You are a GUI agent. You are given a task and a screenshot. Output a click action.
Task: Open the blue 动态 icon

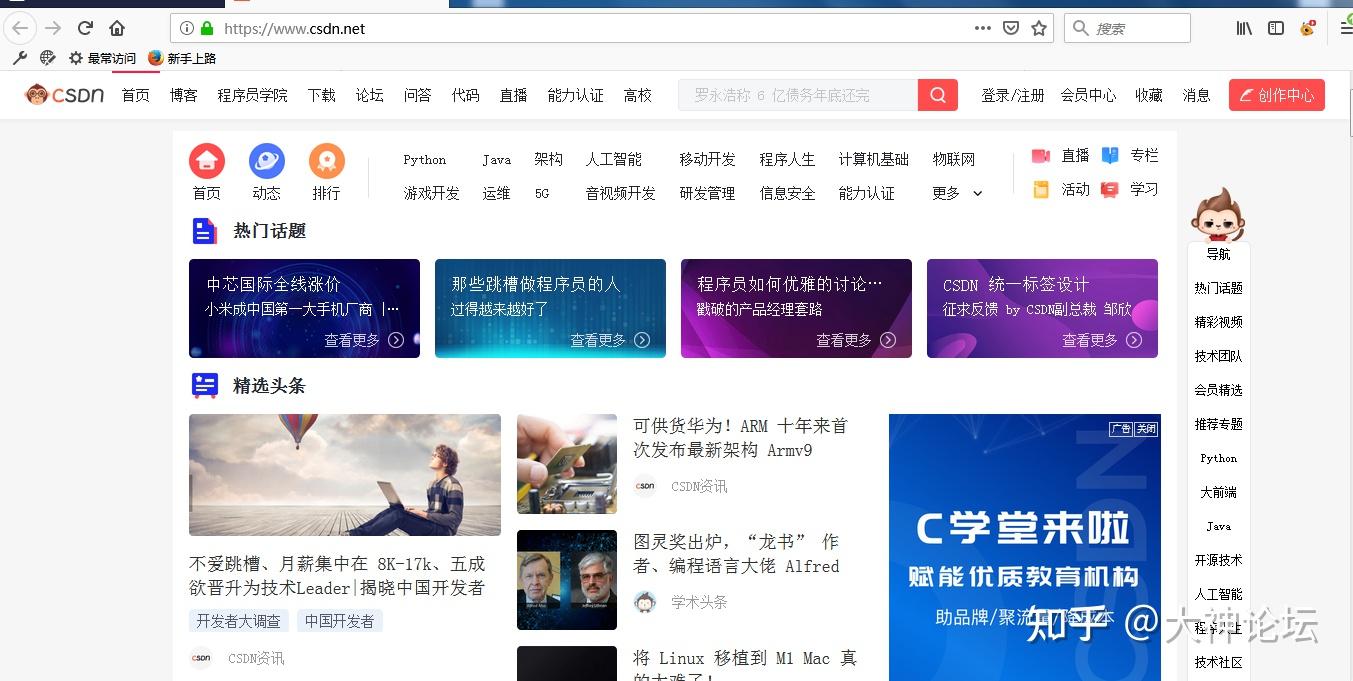click(267, 161)
